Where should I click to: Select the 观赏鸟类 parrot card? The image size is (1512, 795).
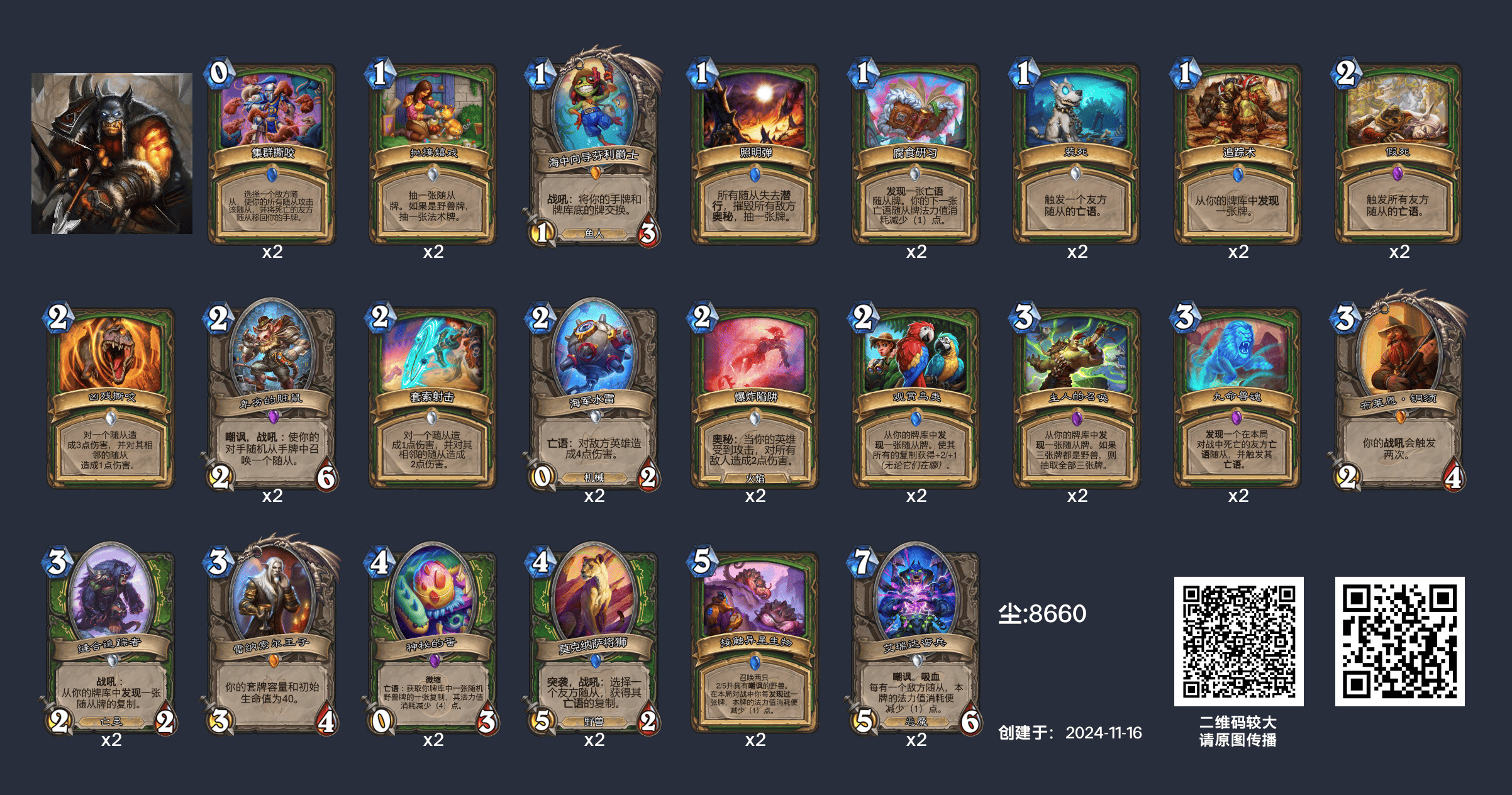coord(916,397)
